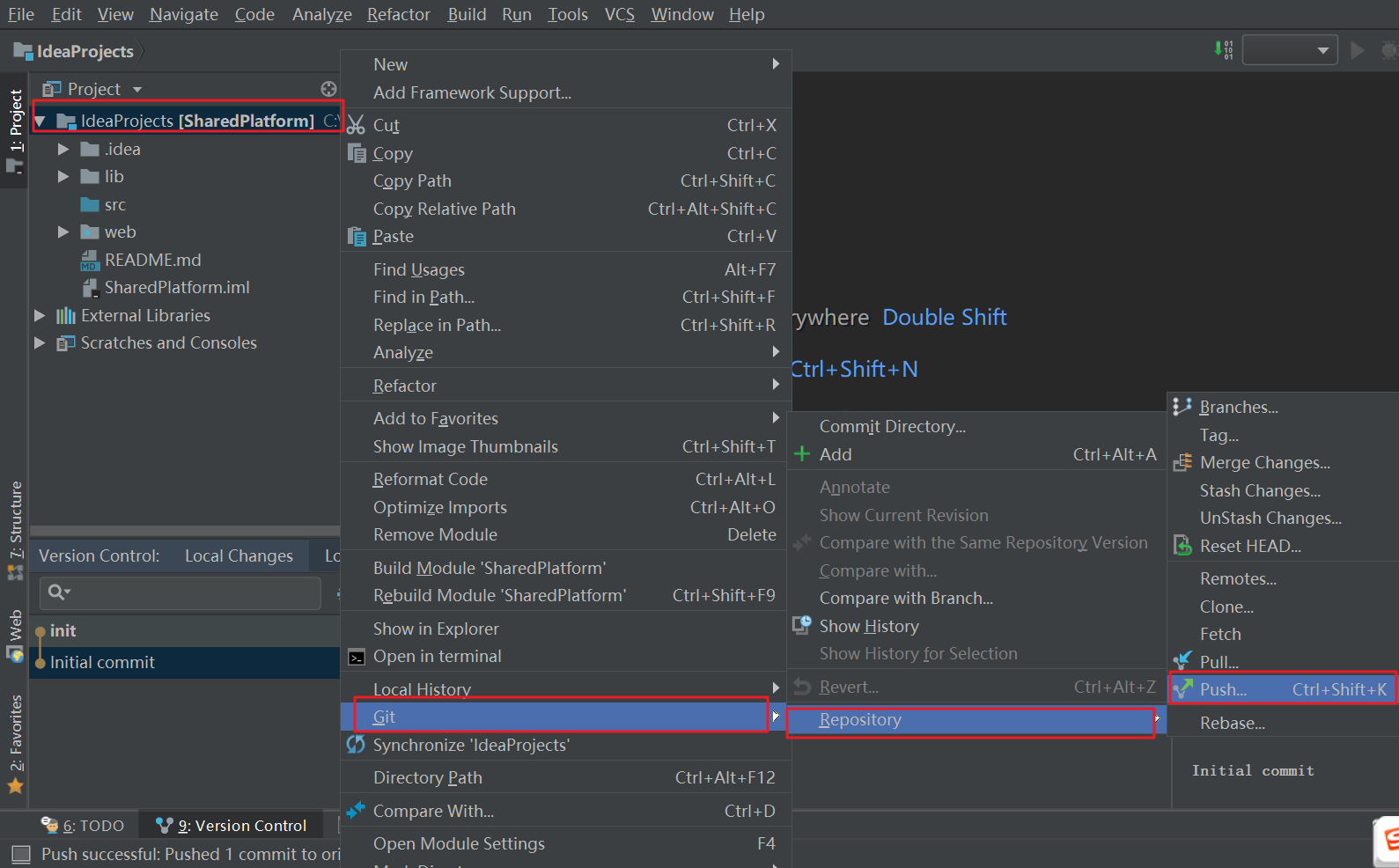Viewport: 1399px width, 868px height.
Task: Open the Refactor menu in menu bar
Action: pyautogui.click(x=399, y=14)
